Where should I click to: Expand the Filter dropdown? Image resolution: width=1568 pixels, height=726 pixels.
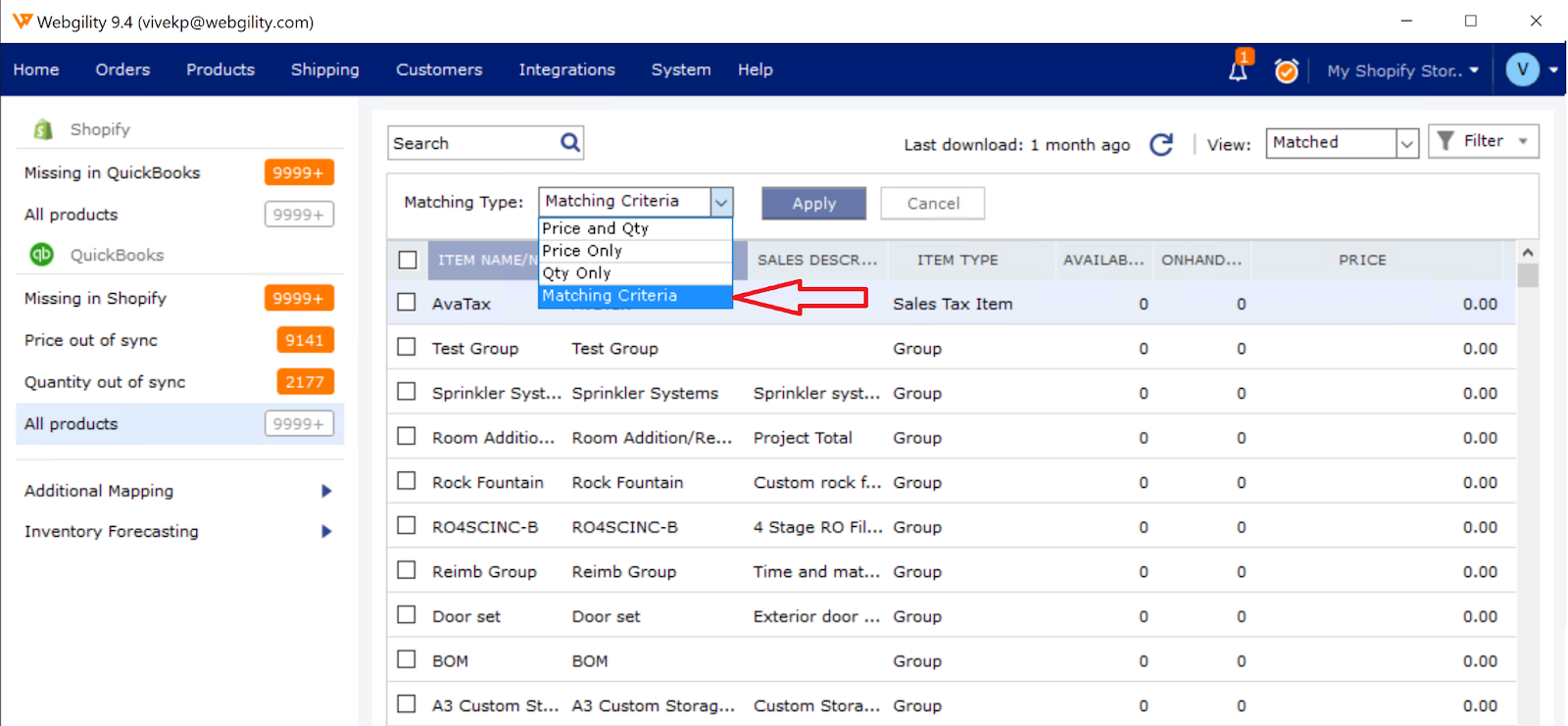[1484, 141]
